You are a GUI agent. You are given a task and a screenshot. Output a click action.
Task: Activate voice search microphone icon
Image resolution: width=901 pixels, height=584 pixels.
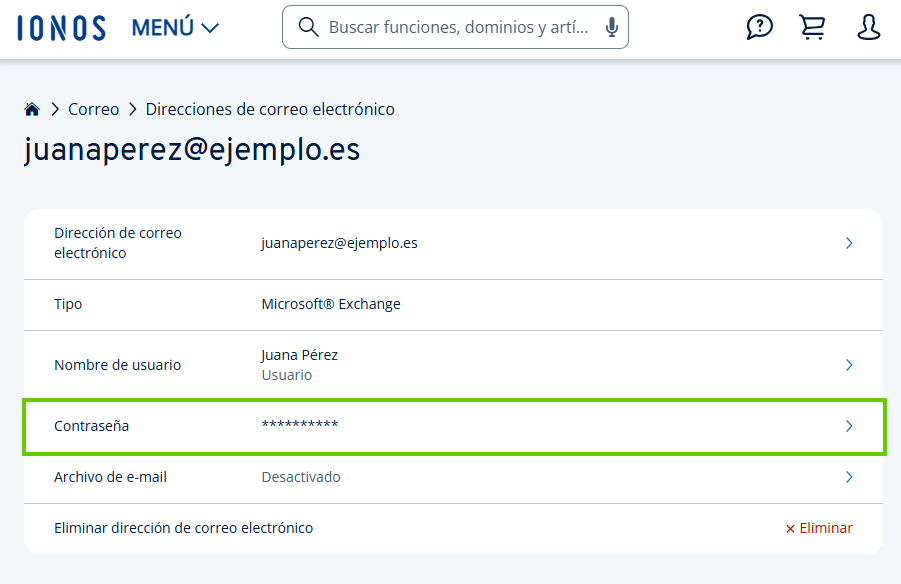click(612, 27)
